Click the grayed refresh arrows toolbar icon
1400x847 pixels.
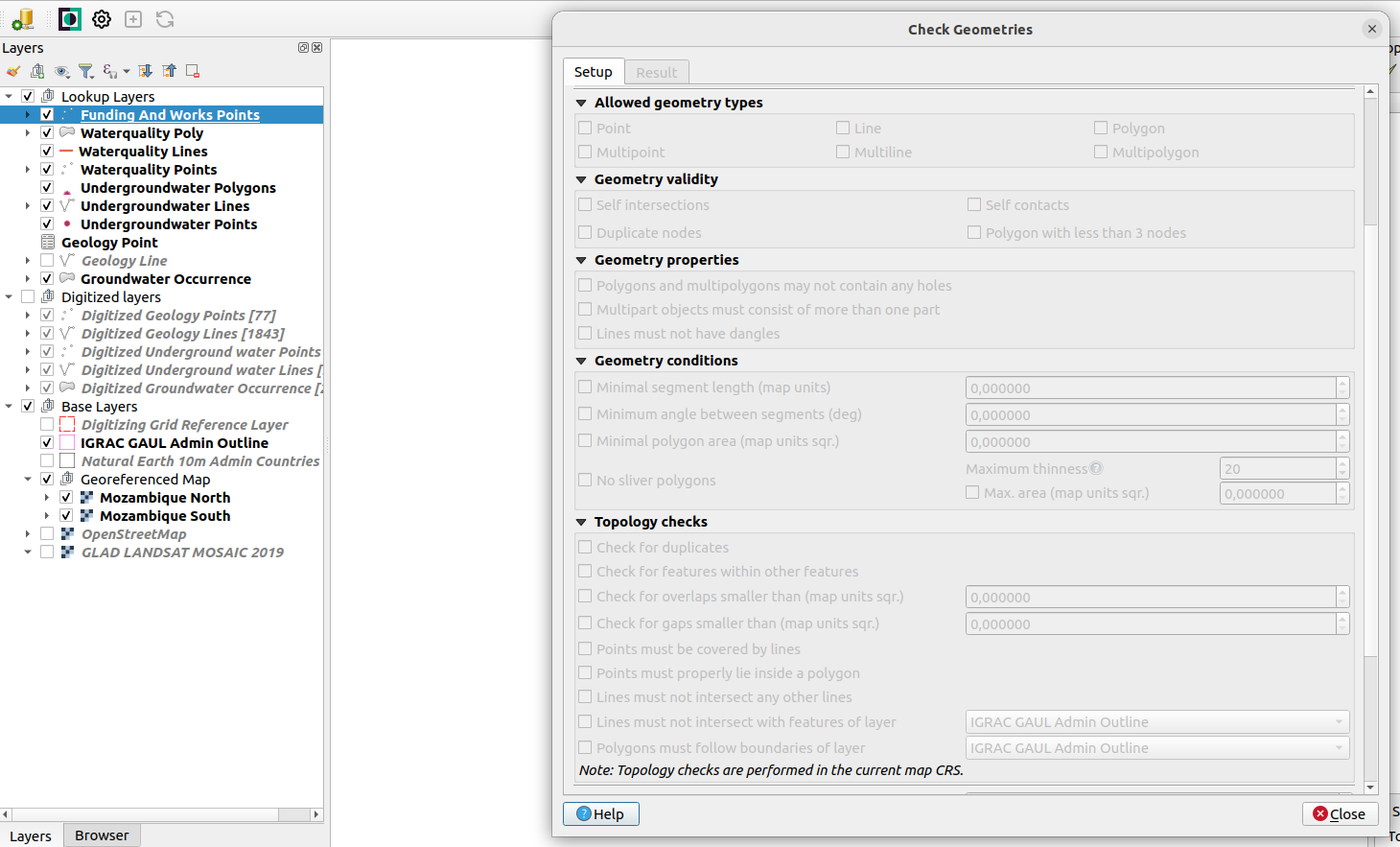coord(165,19)
